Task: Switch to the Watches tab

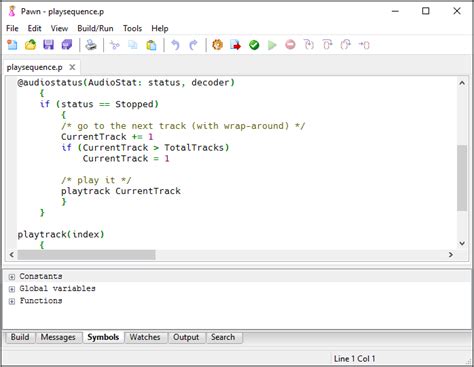Action: [145, 337]
